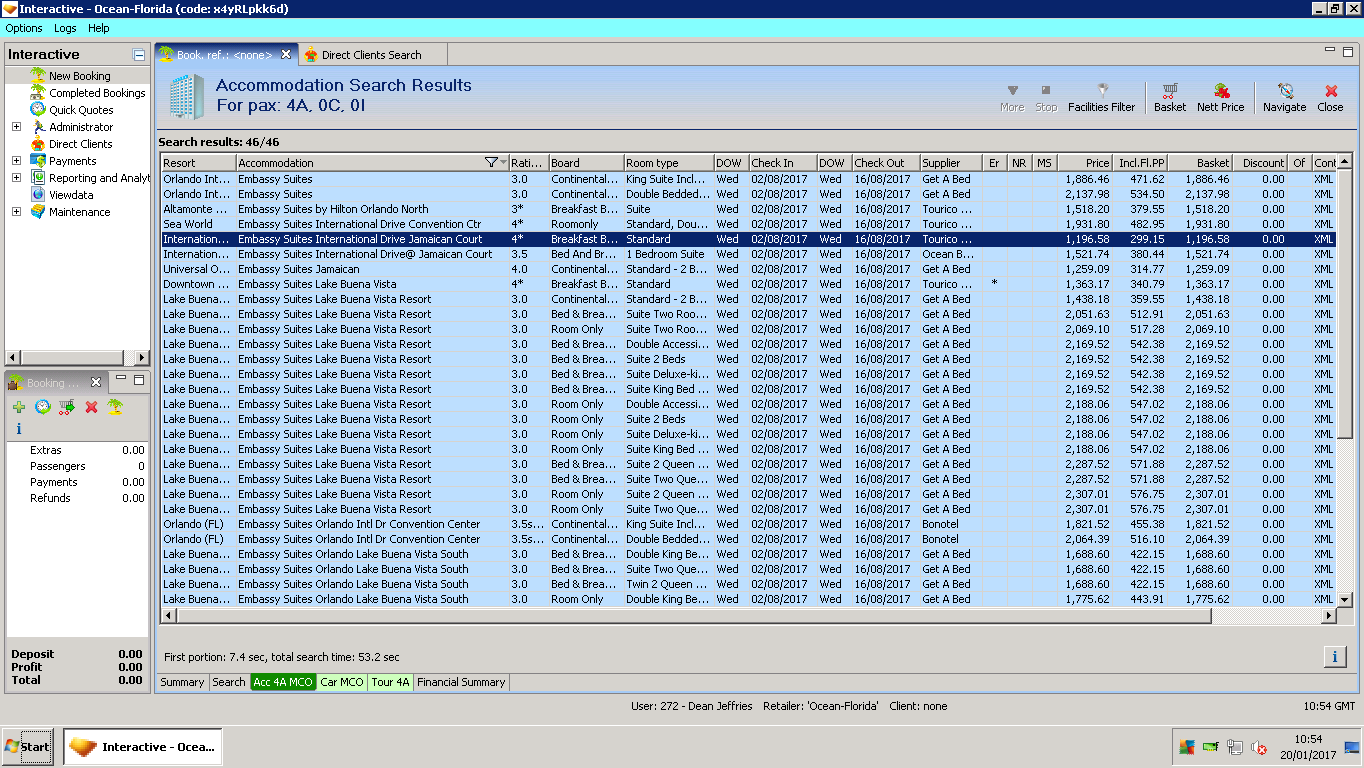The width and height of the screenshot is (1364, 768).
Task: Click the Nett Price toolbar icon
Action: [x=1220, y=91]
